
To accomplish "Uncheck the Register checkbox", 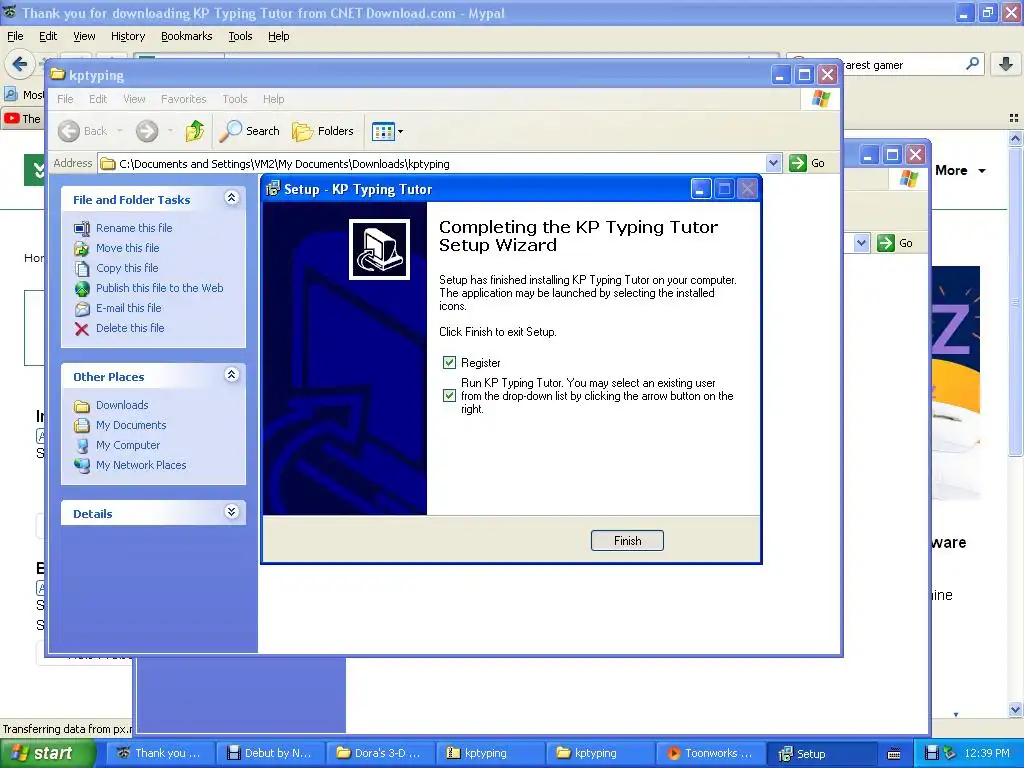I will [x=449, y=362].
